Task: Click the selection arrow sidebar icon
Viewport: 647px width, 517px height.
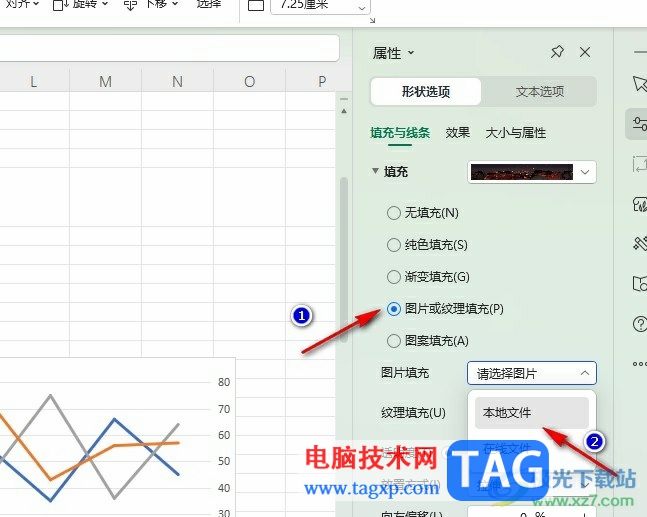Action: (x=639, y=84)
